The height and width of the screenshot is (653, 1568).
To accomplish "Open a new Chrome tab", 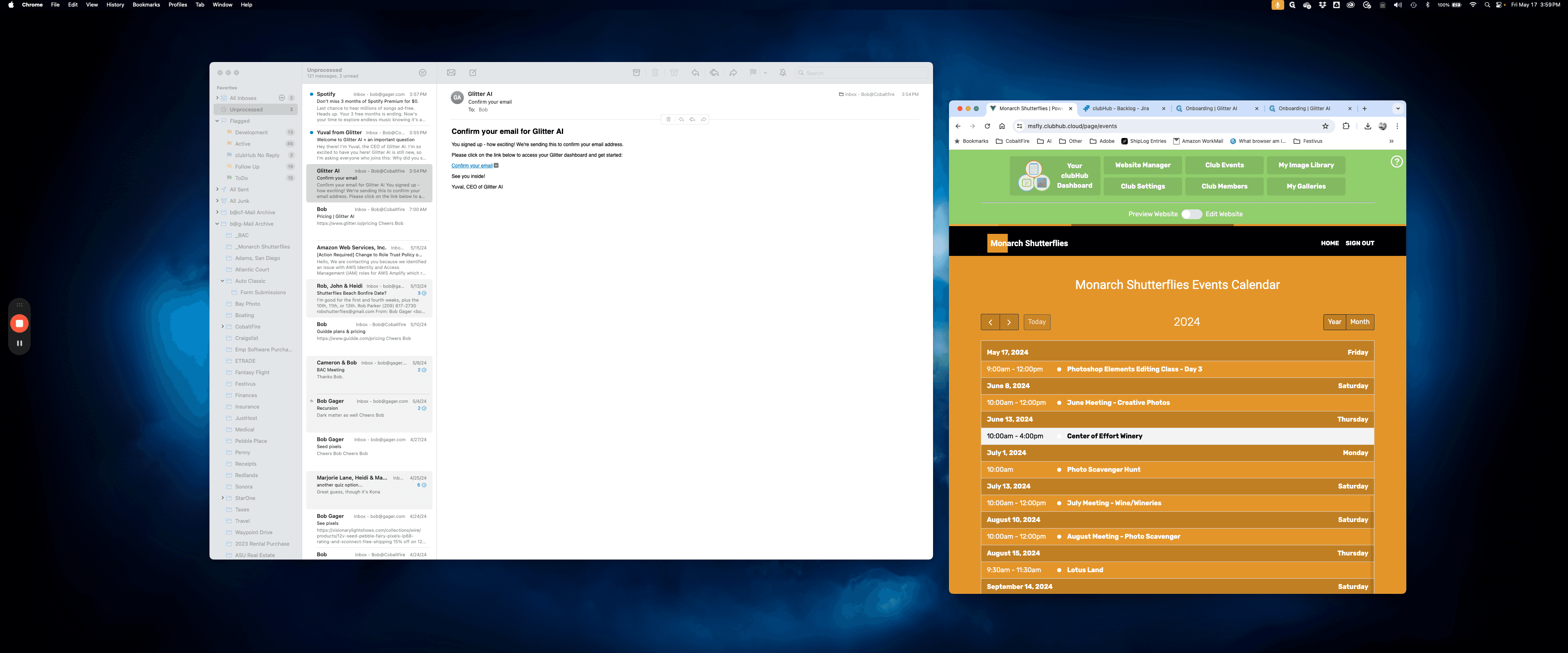I will (x=1364, y=108).
